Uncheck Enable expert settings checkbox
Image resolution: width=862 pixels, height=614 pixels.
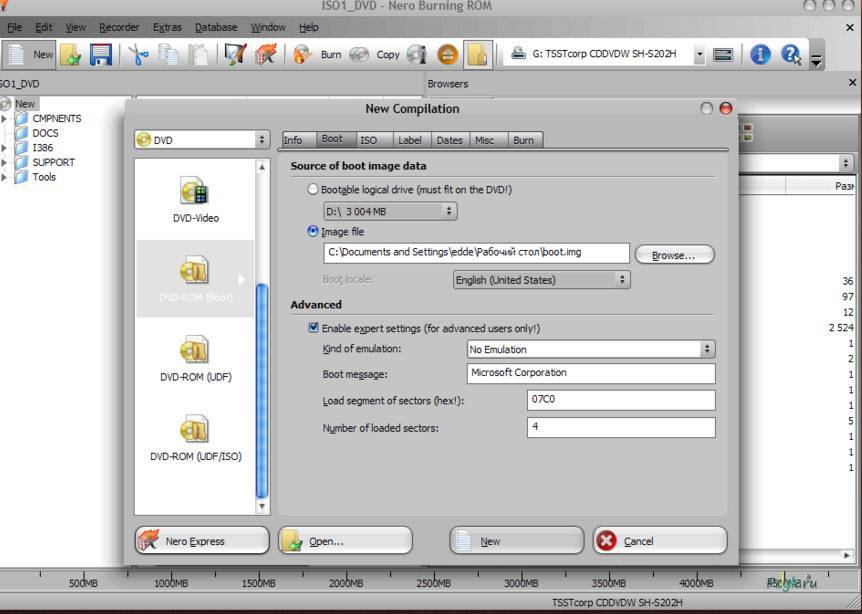(x=314, y=328)
